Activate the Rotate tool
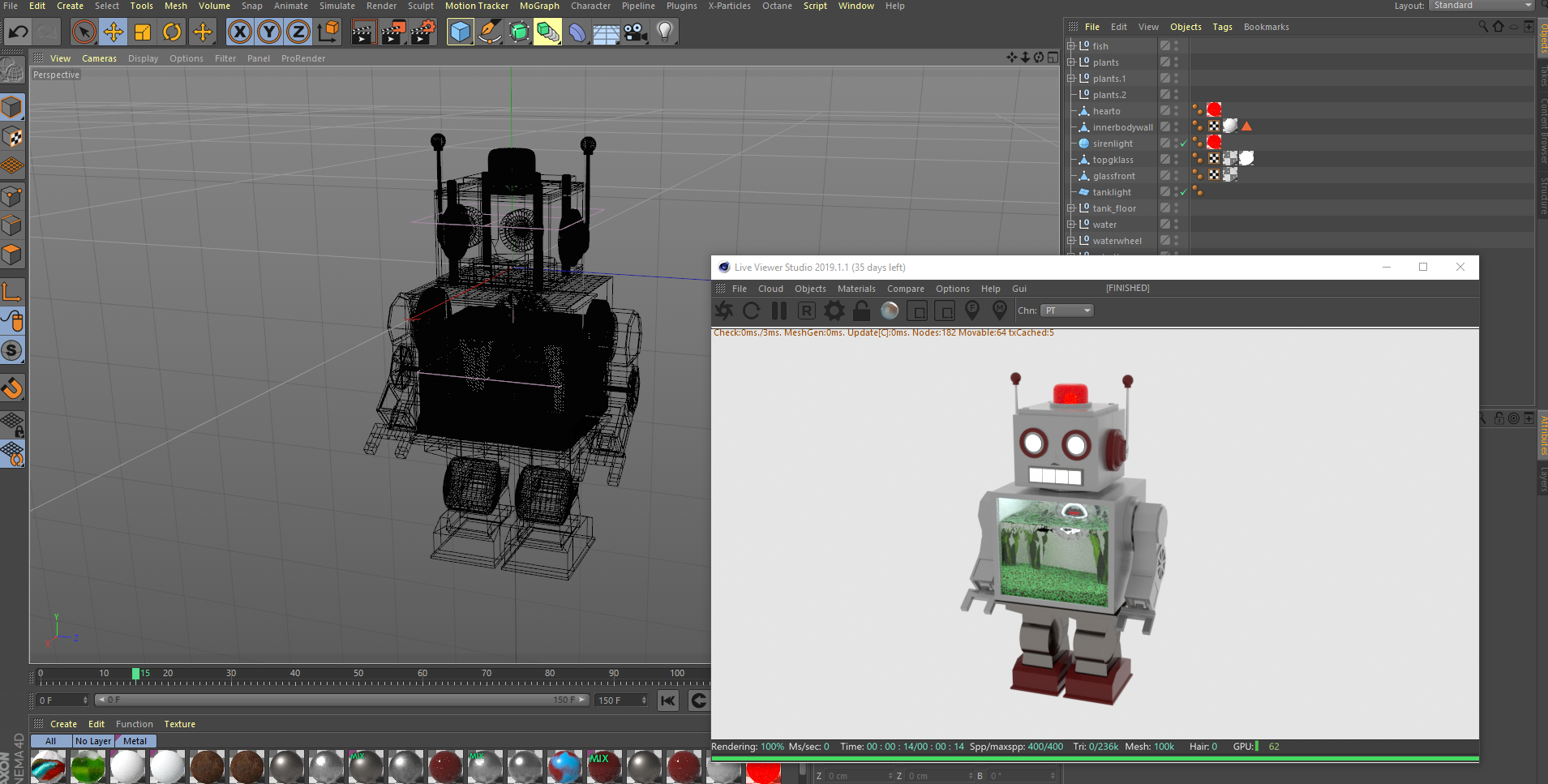 (172, 32)
